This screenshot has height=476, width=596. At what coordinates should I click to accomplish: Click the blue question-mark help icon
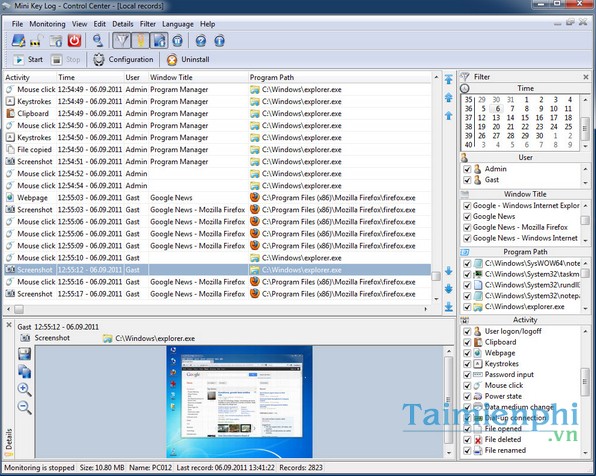point(201,41)
